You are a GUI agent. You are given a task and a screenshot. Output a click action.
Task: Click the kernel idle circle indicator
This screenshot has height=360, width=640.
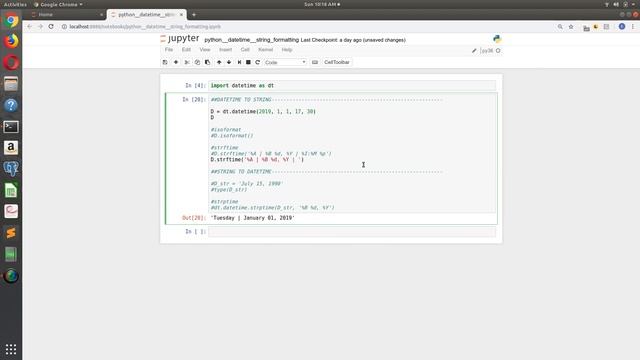[x=498, y=51]
